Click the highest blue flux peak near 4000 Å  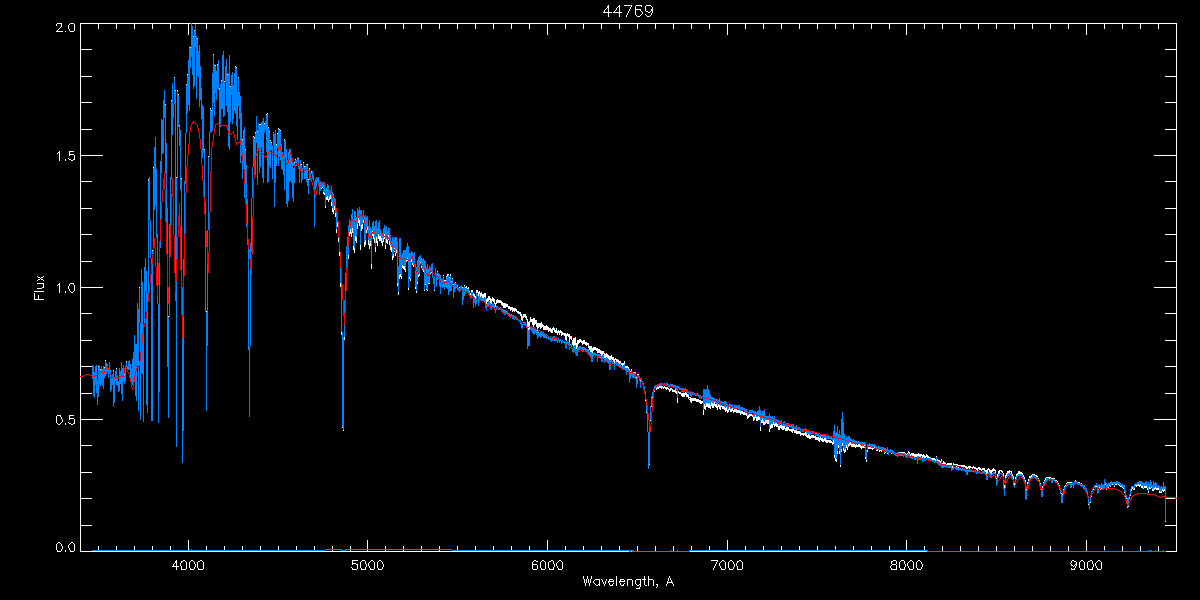pos(192,30)
